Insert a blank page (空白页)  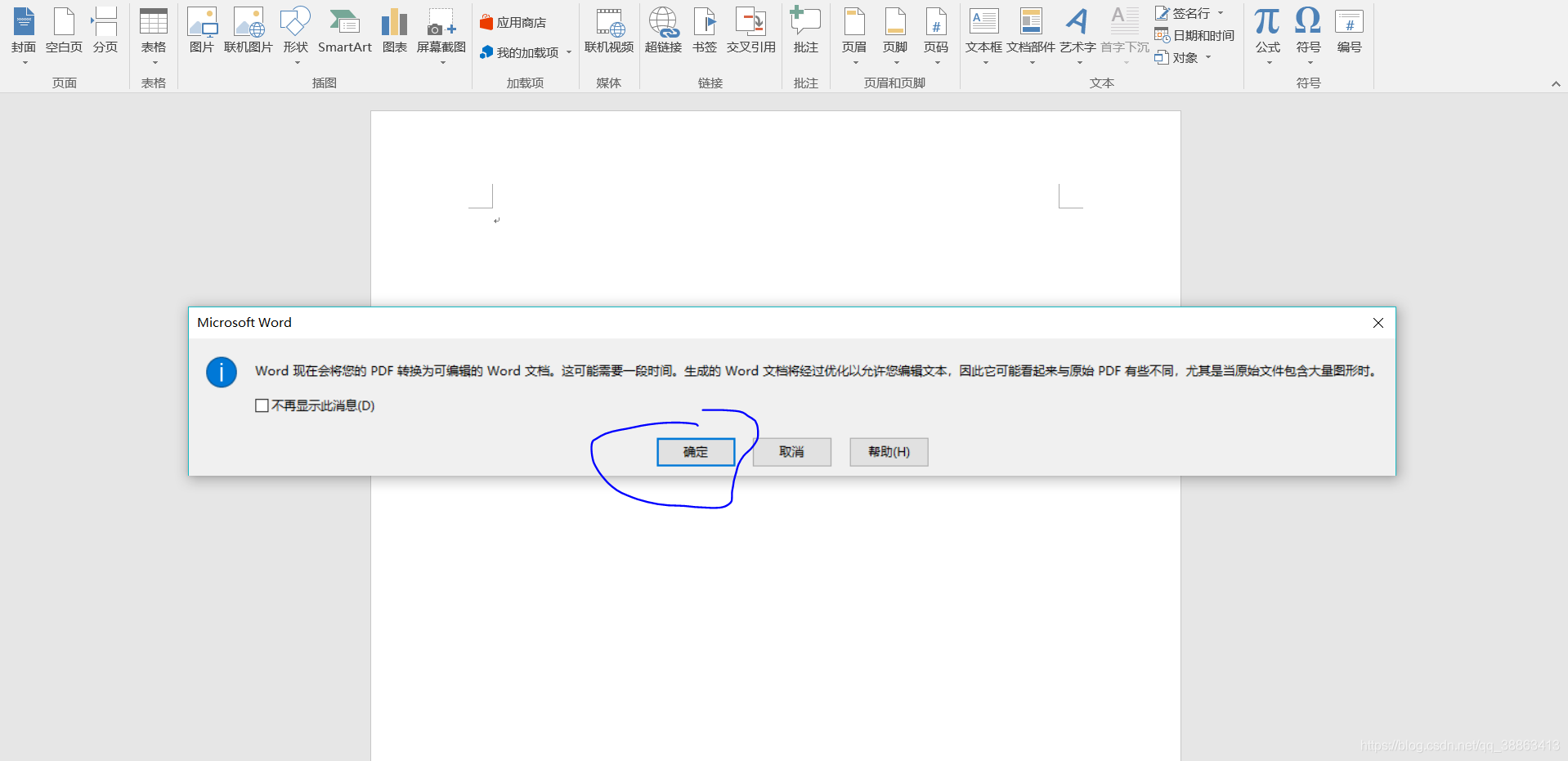pos(64,33)
